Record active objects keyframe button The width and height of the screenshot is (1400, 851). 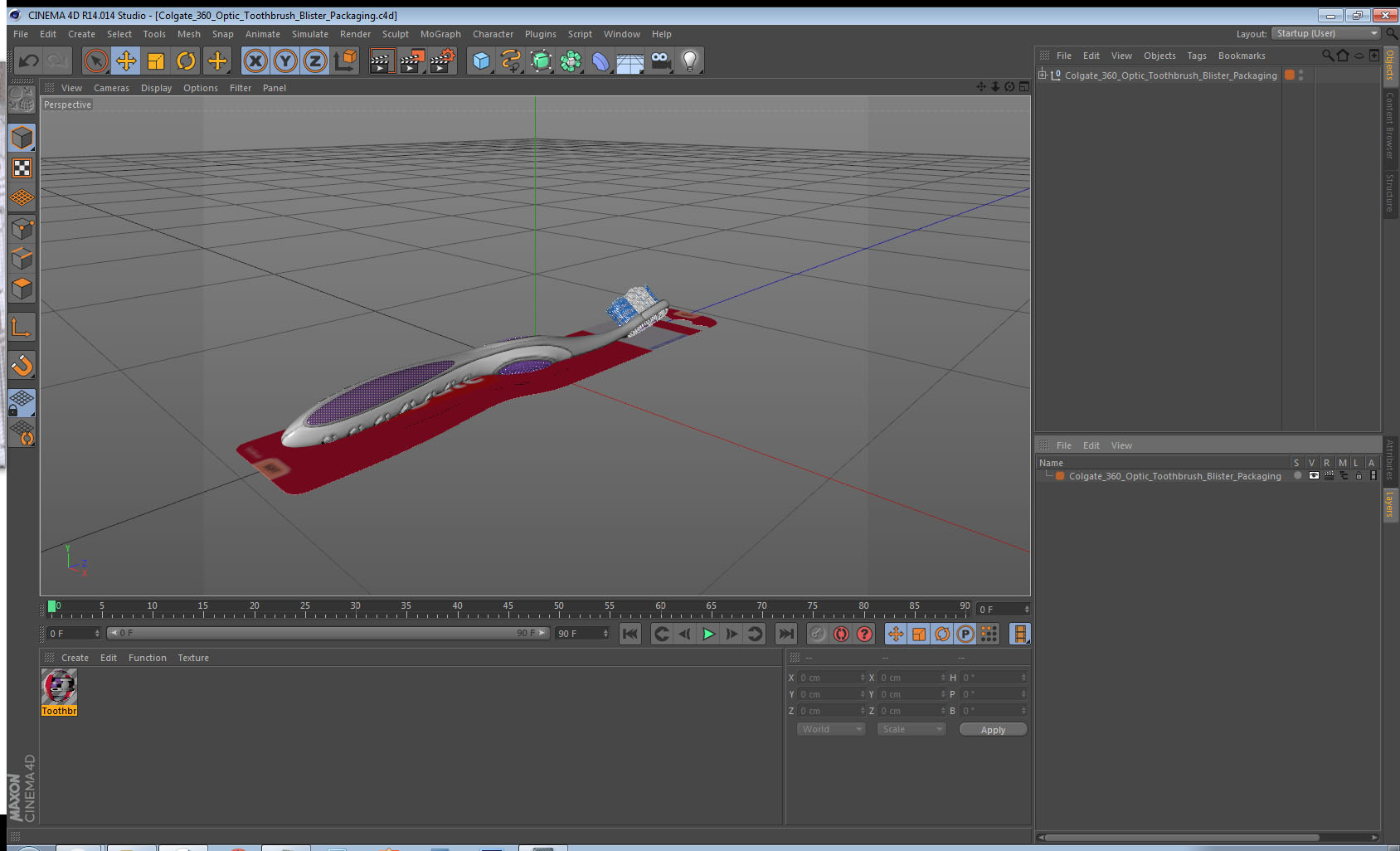tap(818, 634)
